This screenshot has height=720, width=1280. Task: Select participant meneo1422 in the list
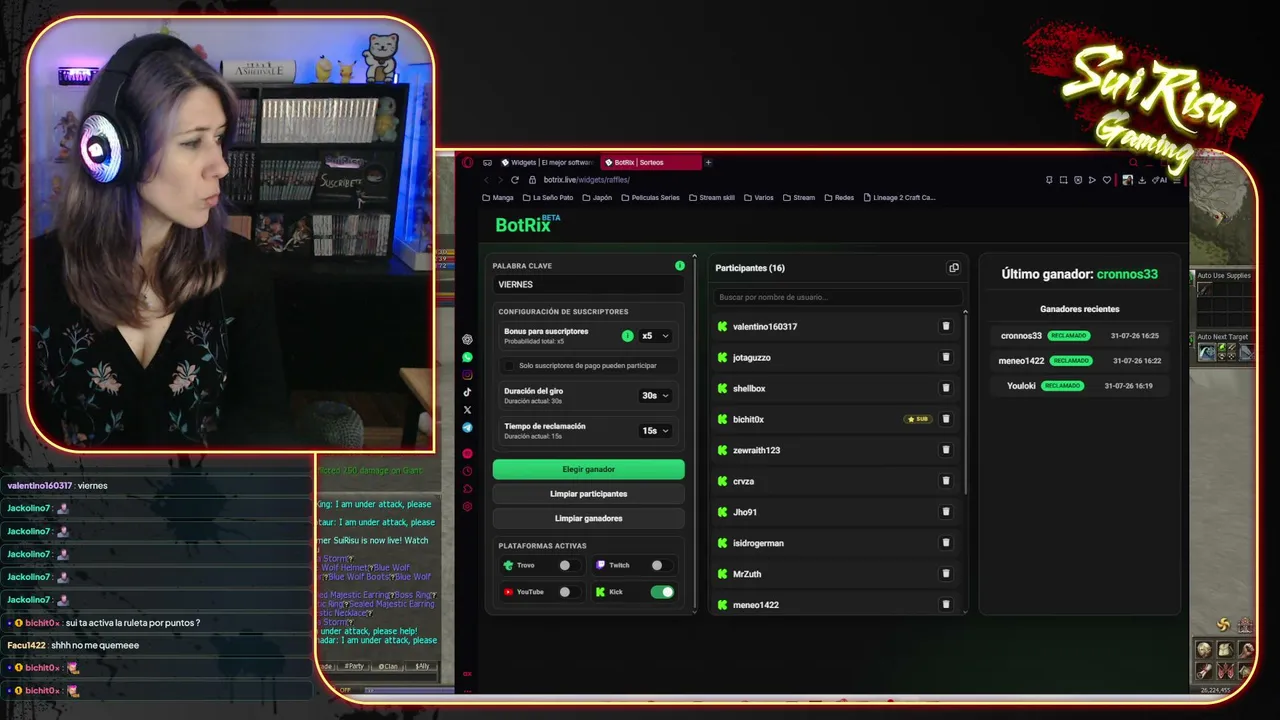tap(837, 604)
